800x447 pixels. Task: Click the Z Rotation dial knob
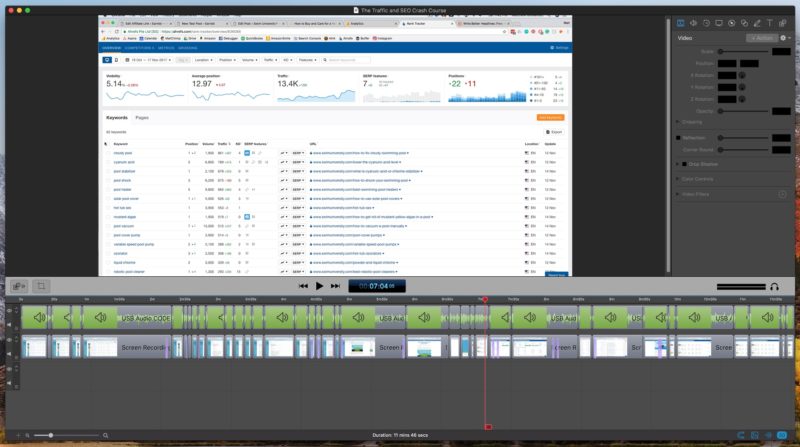coord(742,99)
